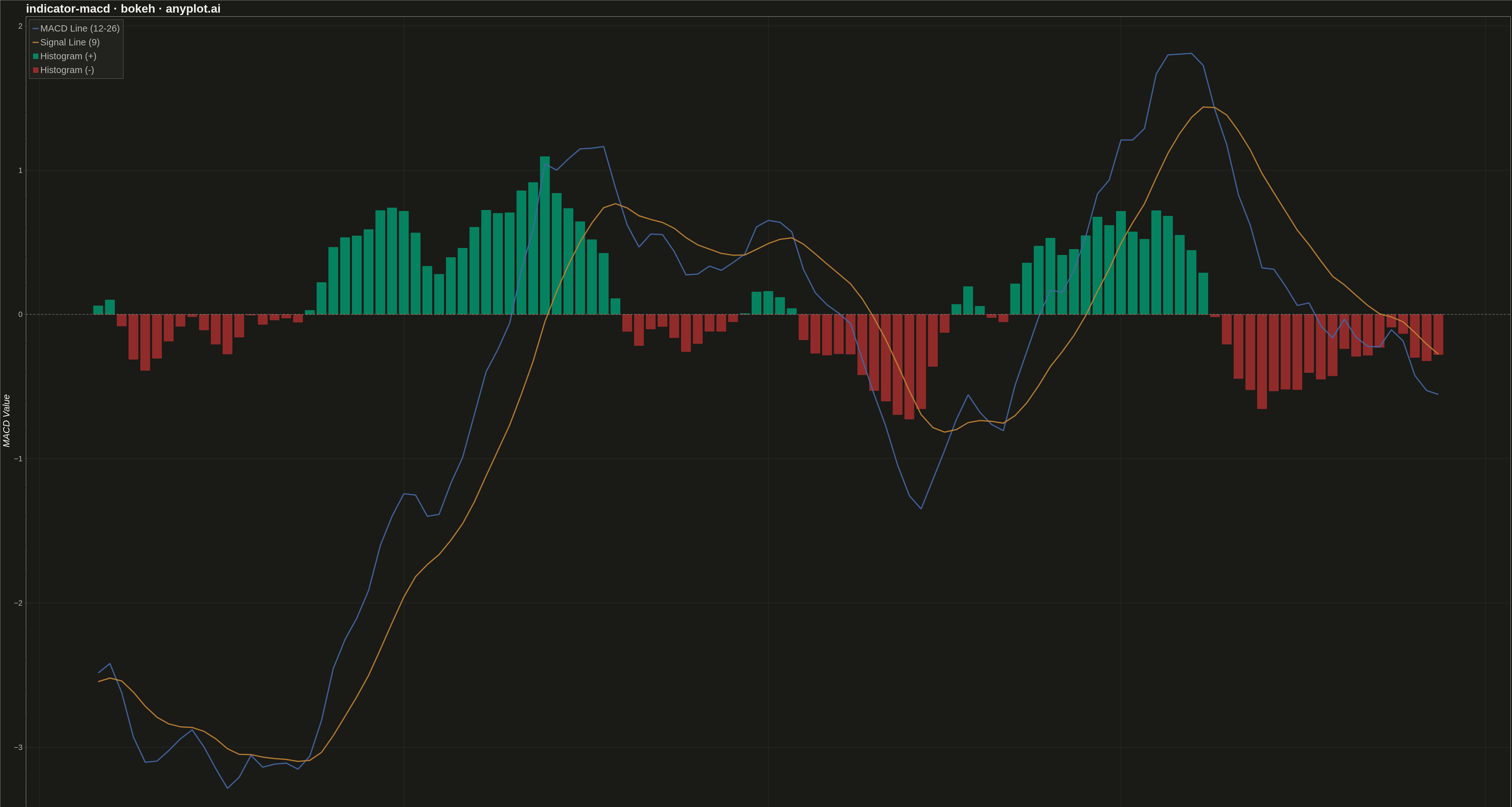Click the tallest green histogram bar
Image resolution: width=1512 pixels, height=807 pixels.
[545, 235]
